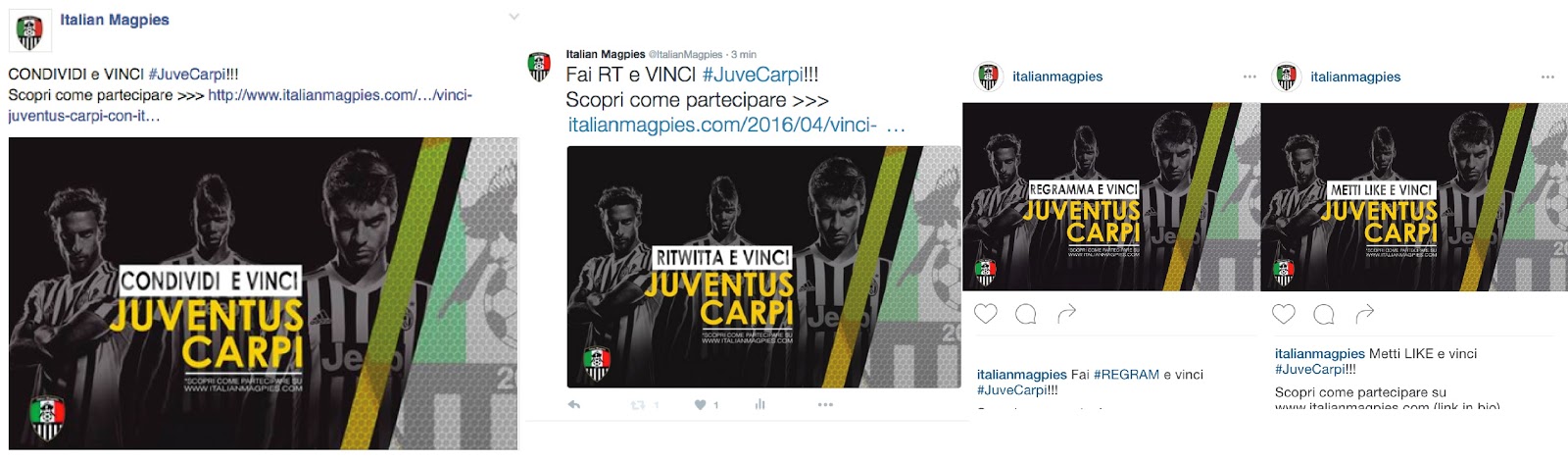
Task: Like the REGRAMMA E VINCI Instagram post
Action: 986,314
